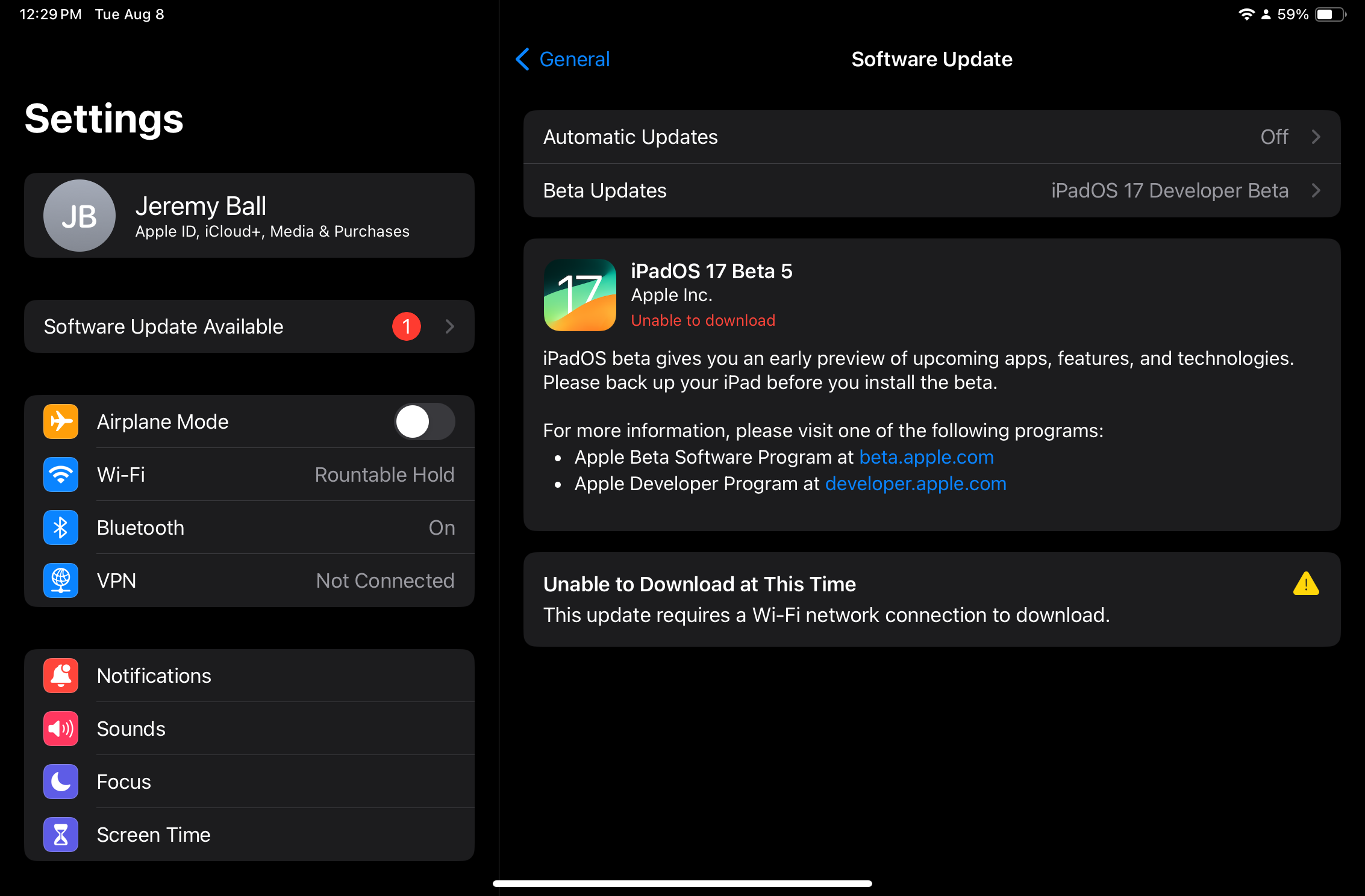The width and height of the screenshot is (1365, 896).
Task: Tap the Apple Inc. developer name
Action: pyautogui.click(x=672, y=295)
